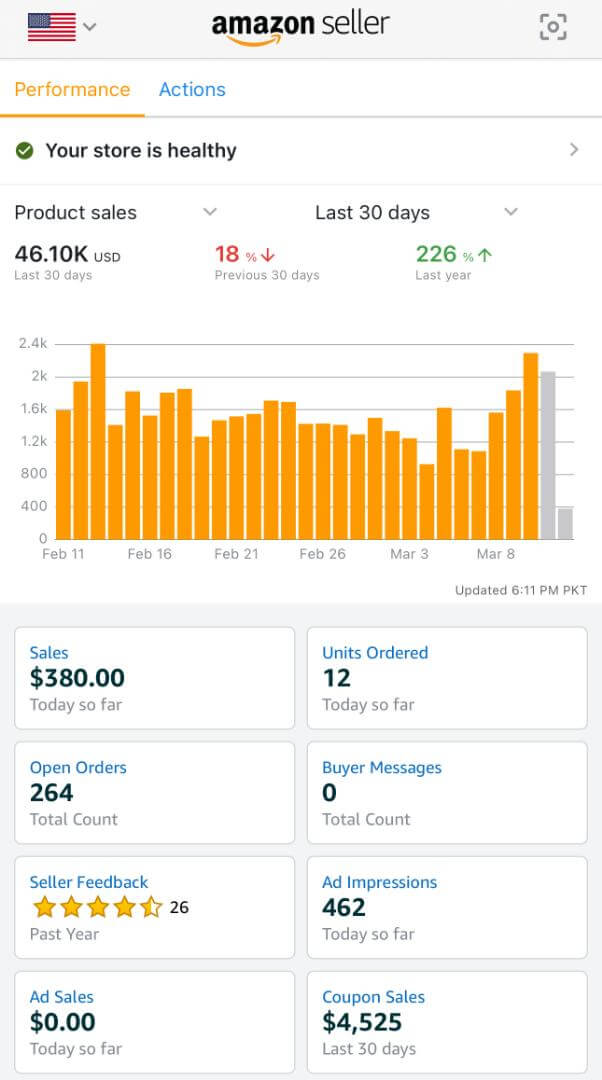Screen dimensions: 602x1080
Task: Expand store health details chevron
Action: point(574,150)
